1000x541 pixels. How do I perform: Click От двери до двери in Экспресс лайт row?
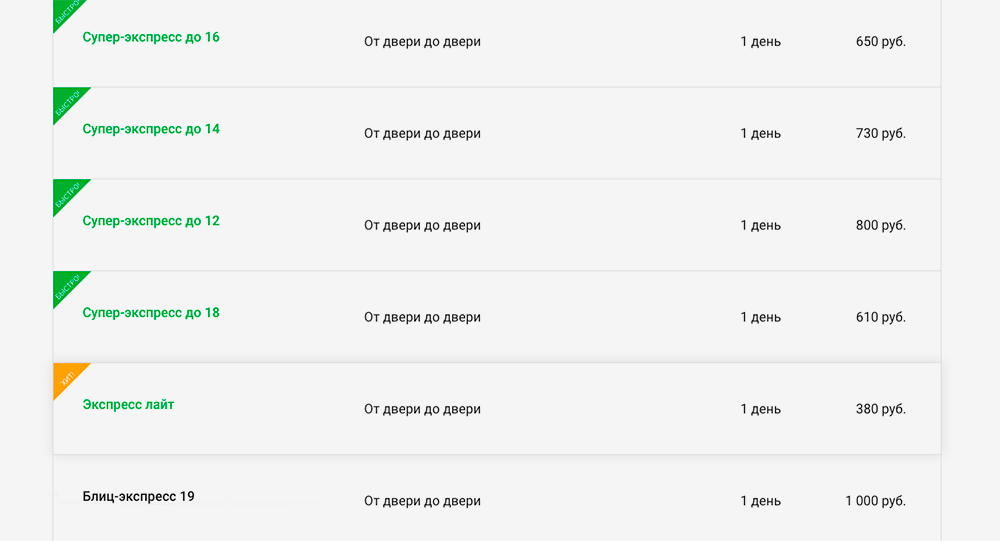(422, 409)
